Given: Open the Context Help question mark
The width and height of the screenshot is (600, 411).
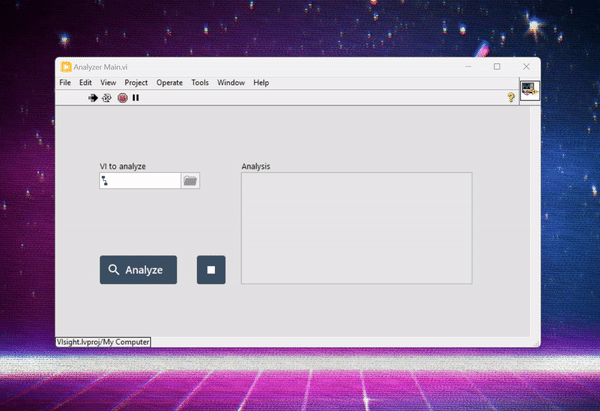Looking at the screenshot, I should (x=511, y=97).
